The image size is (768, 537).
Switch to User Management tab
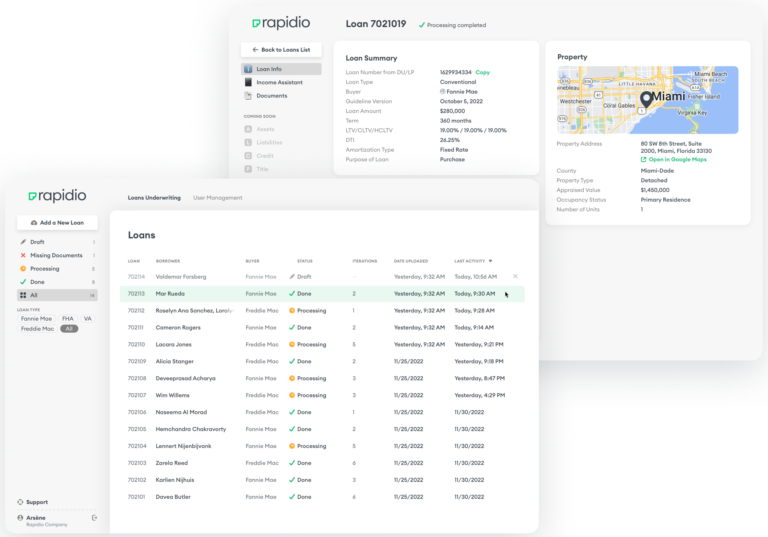click(x=217, y=198)
